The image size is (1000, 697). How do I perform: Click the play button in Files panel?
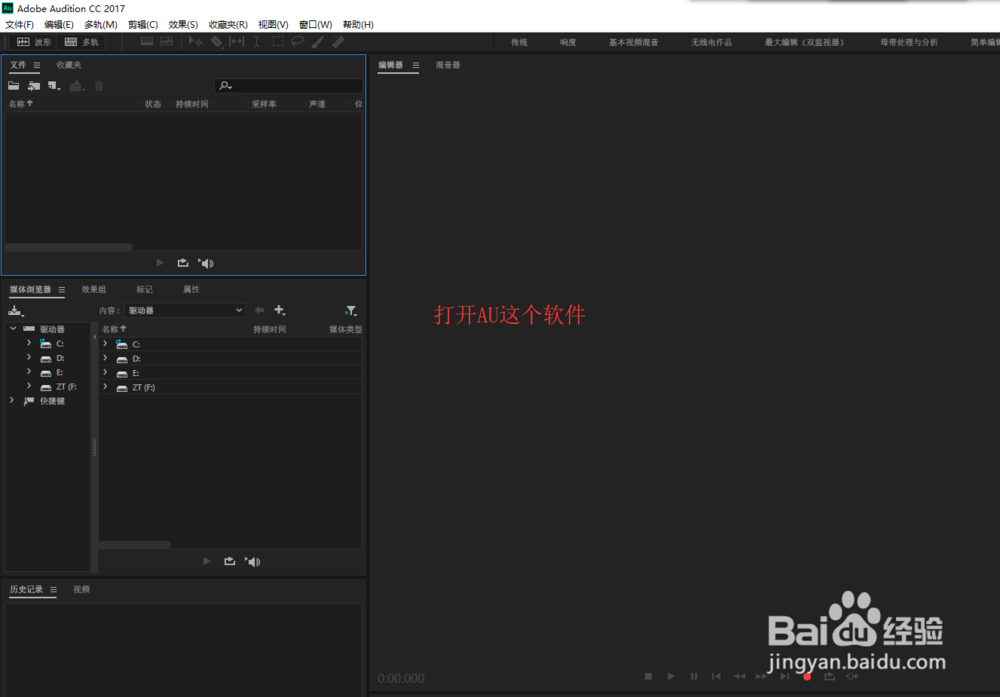point(160,263)
